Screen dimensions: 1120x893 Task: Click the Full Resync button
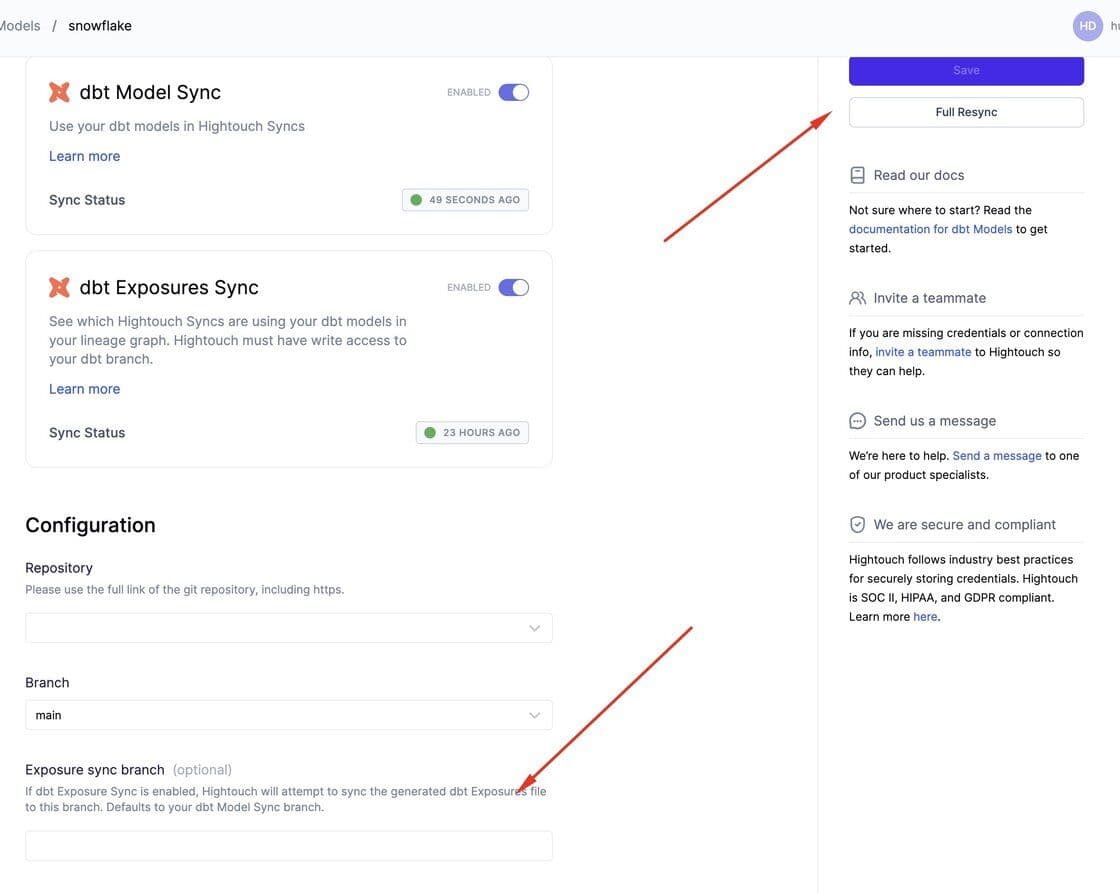click(966, 112)
